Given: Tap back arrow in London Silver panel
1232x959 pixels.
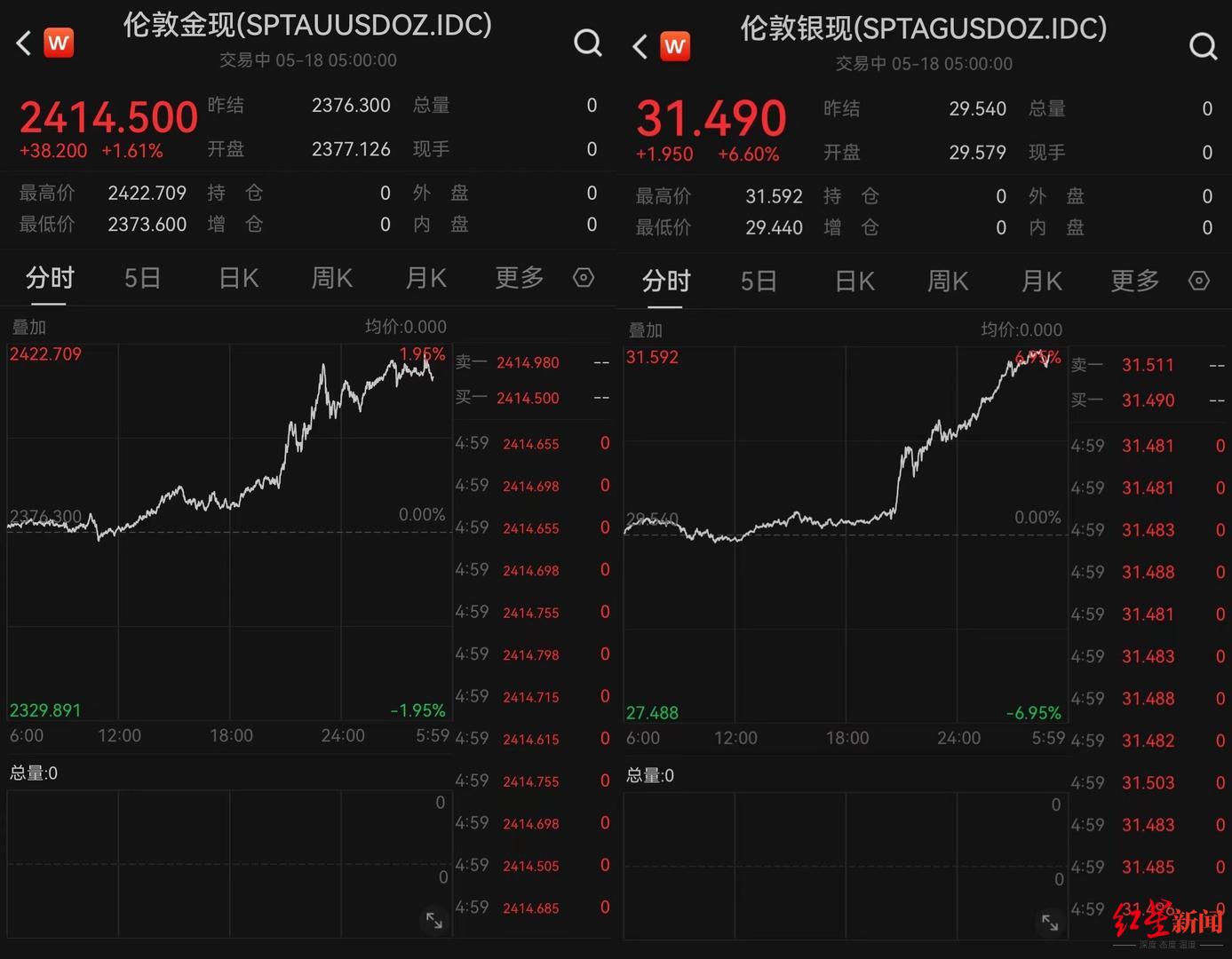Looking at the screenshot, I should pyautogui.click(x=640, y=46).
